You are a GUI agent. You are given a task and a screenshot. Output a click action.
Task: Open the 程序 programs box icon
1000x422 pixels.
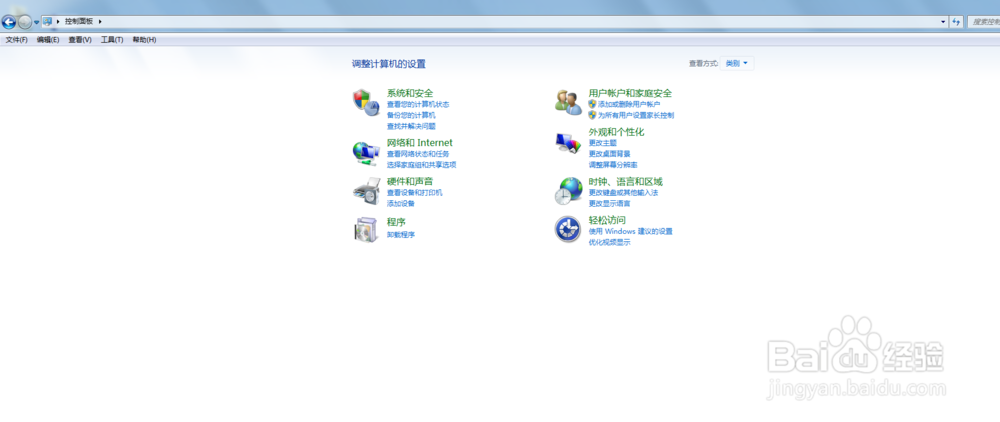[366, 229]
